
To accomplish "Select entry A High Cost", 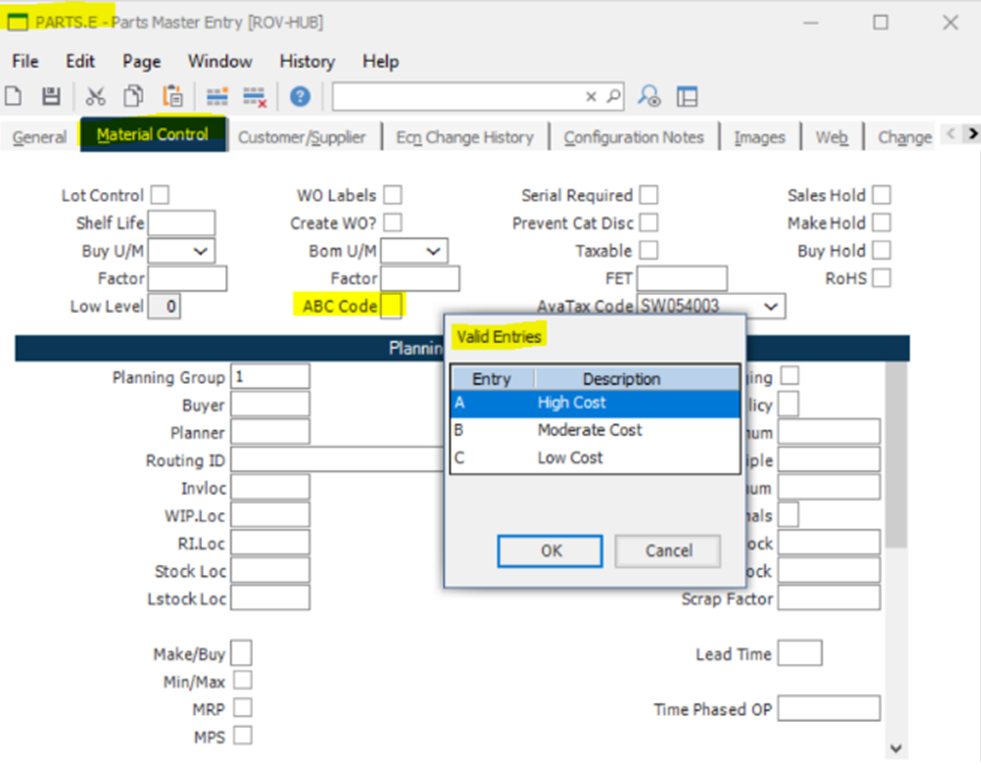I will tap(595, 403).
